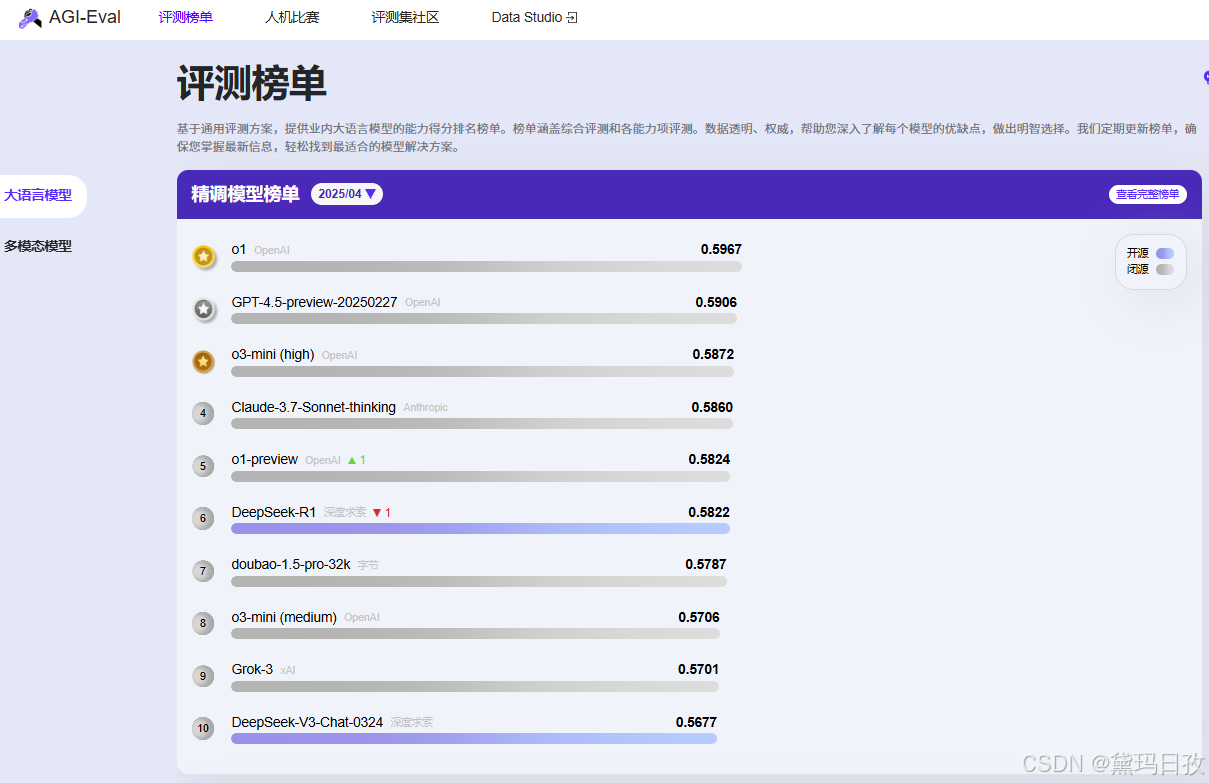Click the AGI-Eval site name
Screen dimensions: 1209x783
pyautogui.click(x=85, y=17)
